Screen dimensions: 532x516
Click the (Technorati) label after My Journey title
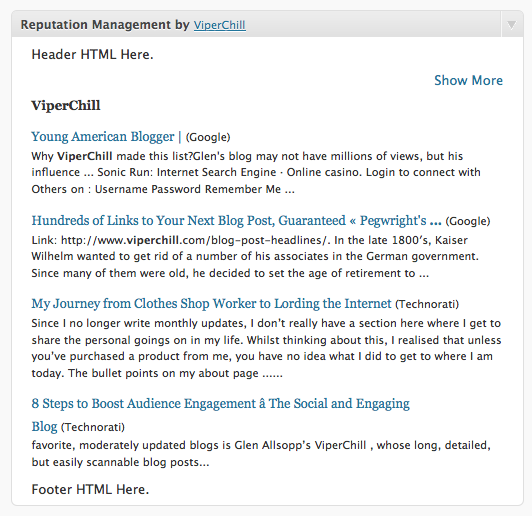click(x=427, y=304)
